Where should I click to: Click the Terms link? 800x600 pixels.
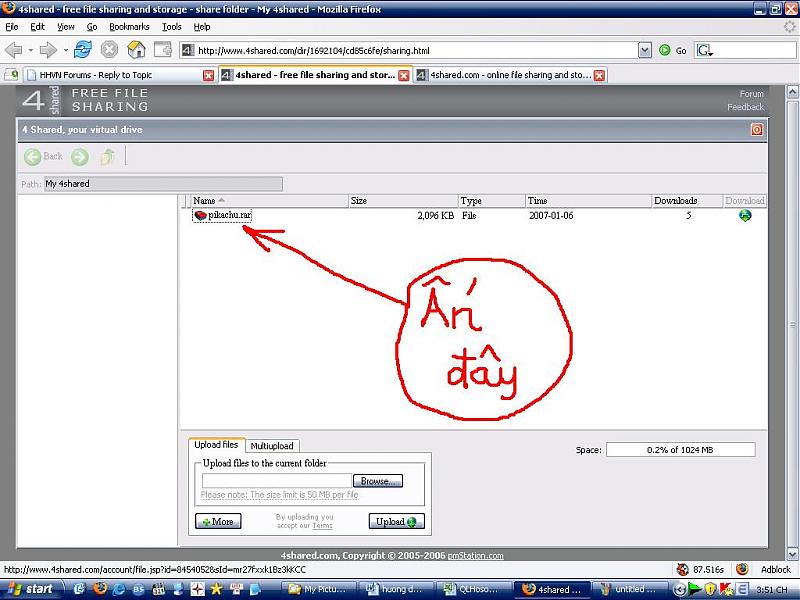322,526
